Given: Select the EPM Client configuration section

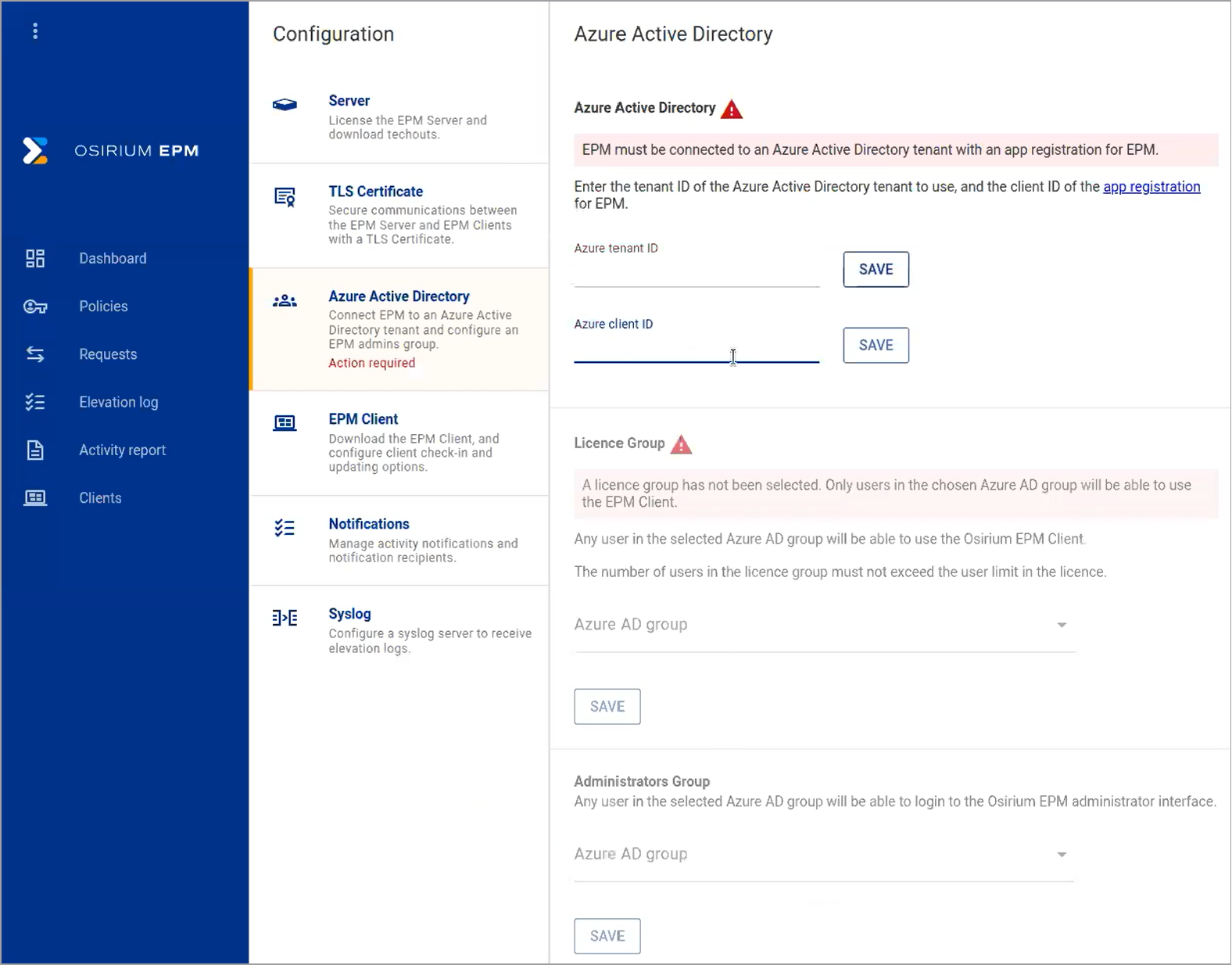Looking at the screenshot, I should pos(399,443).
